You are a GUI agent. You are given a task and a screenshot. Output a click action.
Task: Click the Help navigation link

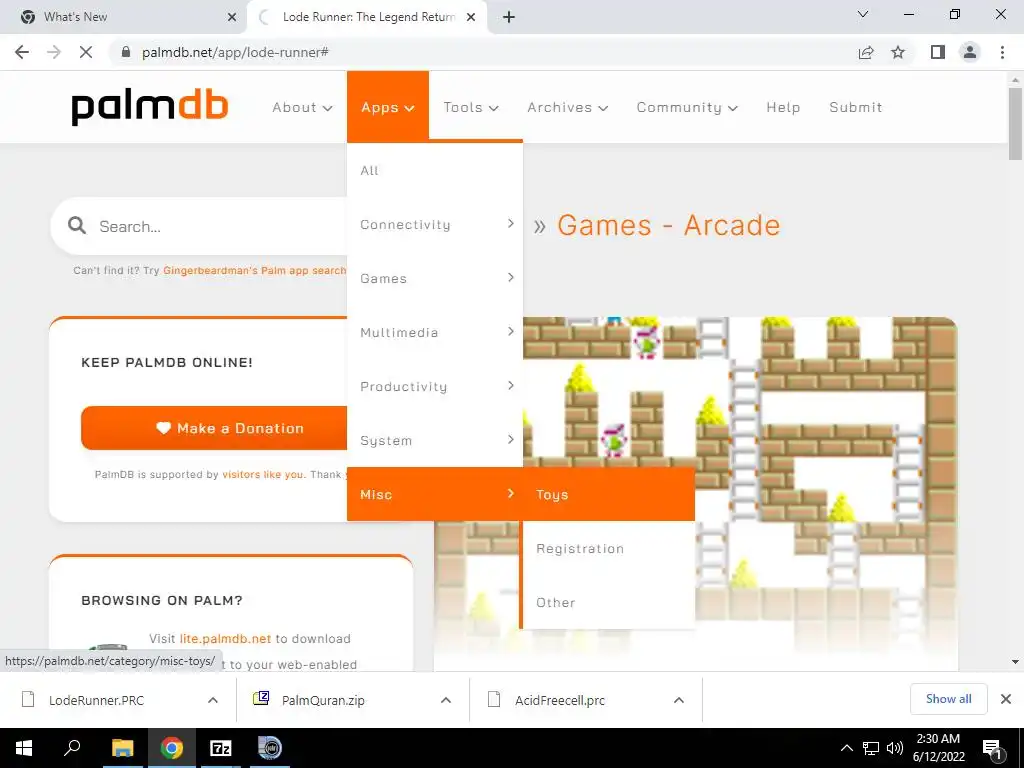(x=783, y=107)
